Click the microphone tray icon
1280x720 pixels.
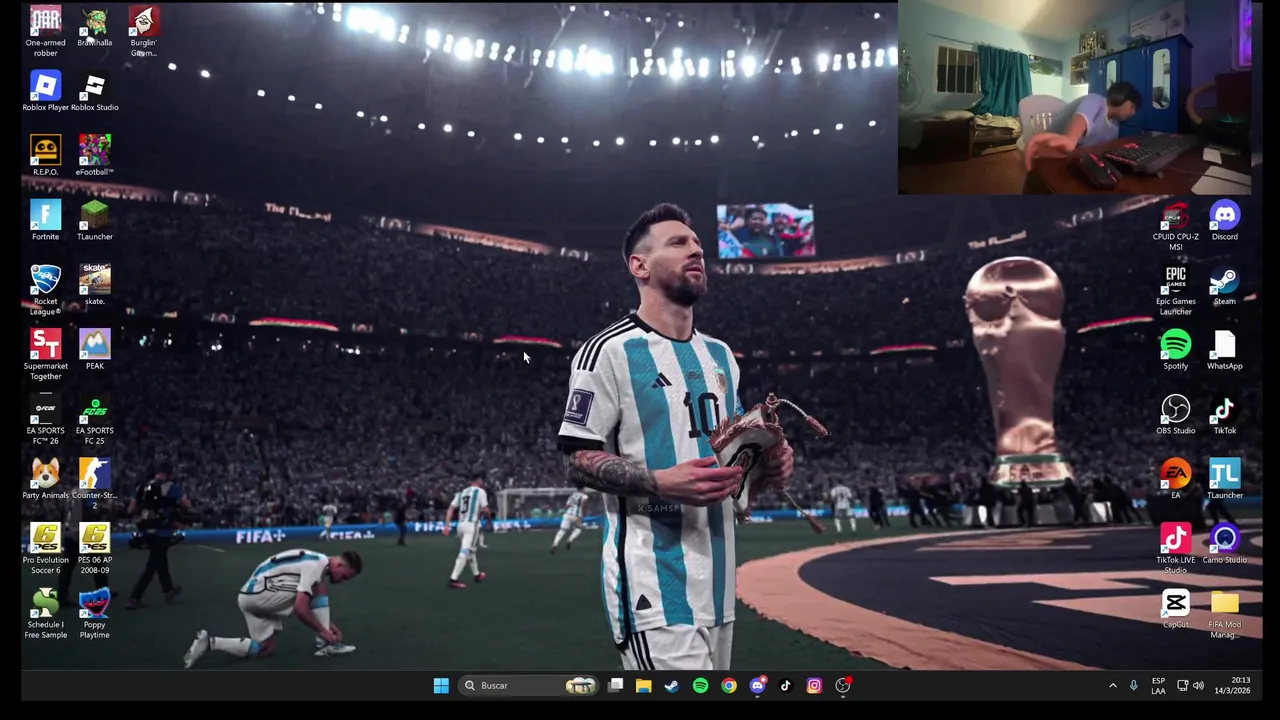pos(1133,685)
